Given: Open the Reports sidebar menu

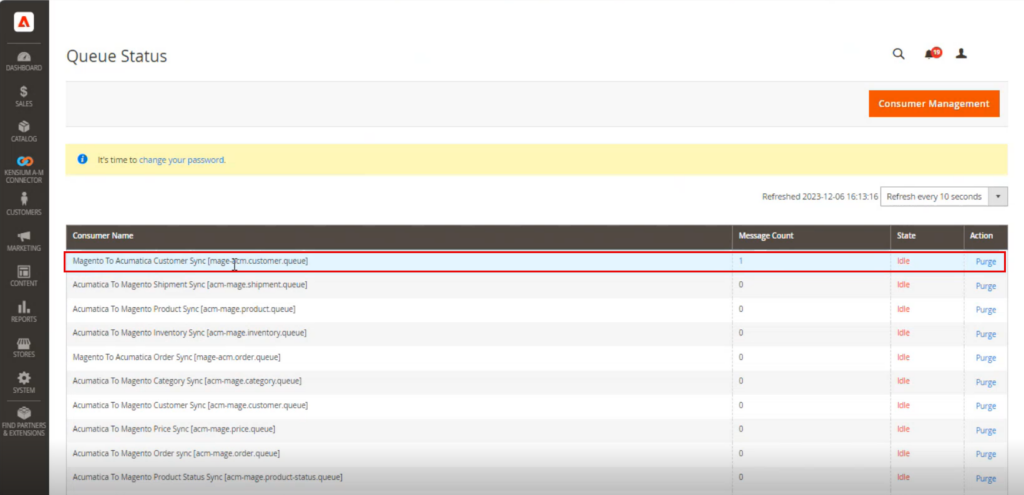Looking at the screenshot, I should [x=24, y=312].
